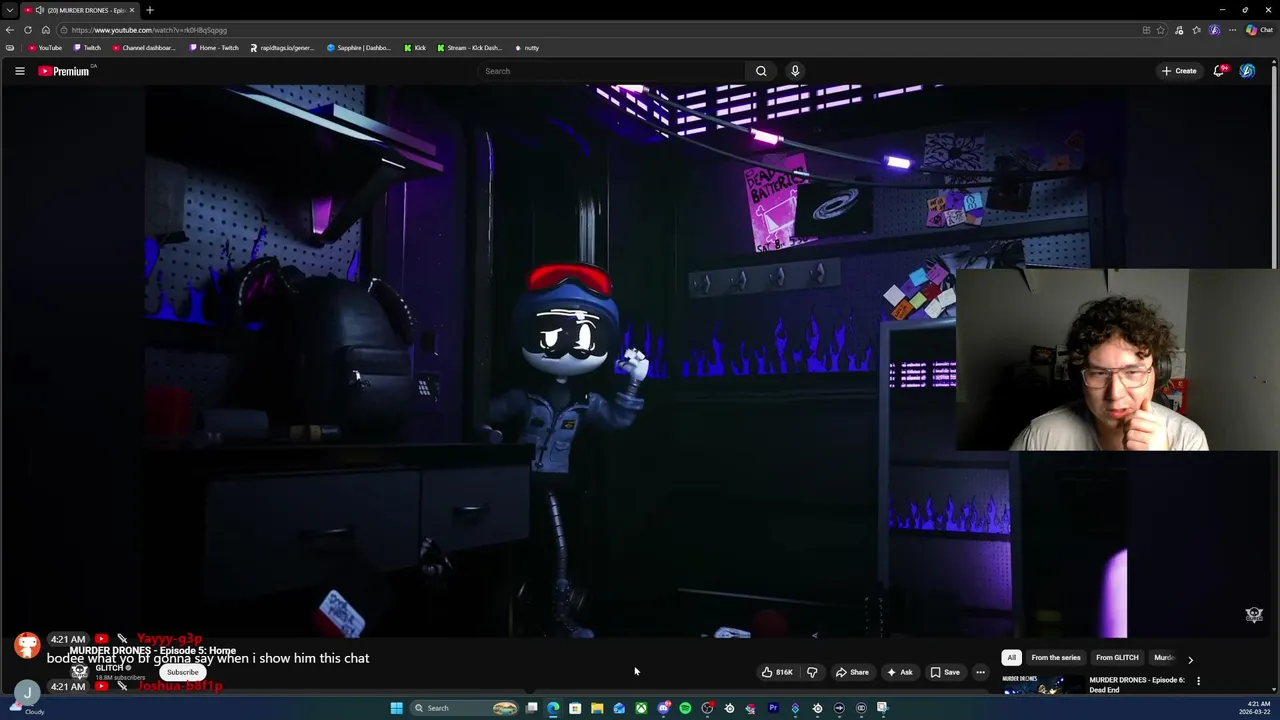The height and width of the screenshot is (720, 1280).
Task: Open the nutty bookmark
Action: 527,48
